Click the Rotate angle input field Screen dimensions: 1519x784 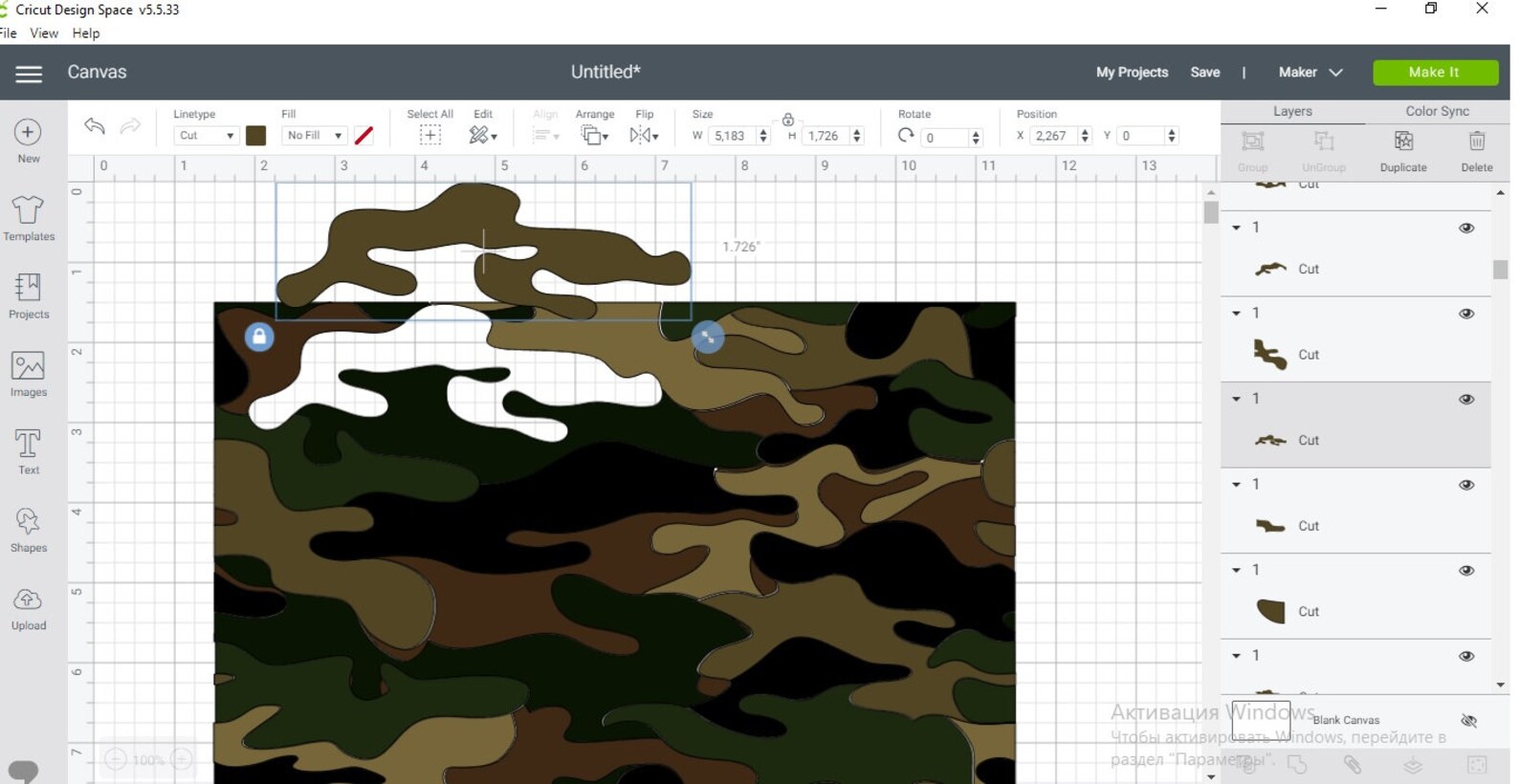[x=944, y=138]
